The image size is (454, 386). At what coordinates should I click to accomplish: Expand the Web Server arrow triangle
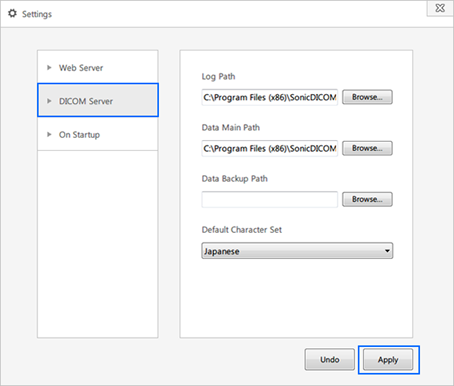pyautogui.click(x=49, y=68)
